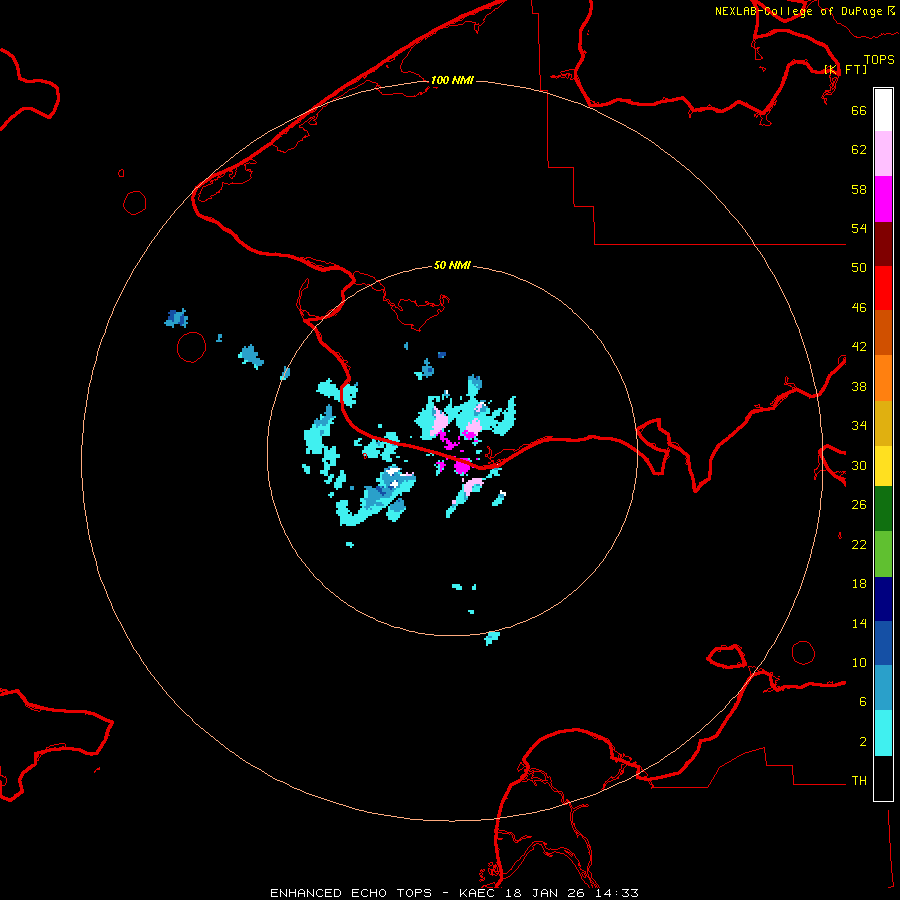The image size is (900, 900).
Task: Click the legend value 42
Action: (859, 347)
